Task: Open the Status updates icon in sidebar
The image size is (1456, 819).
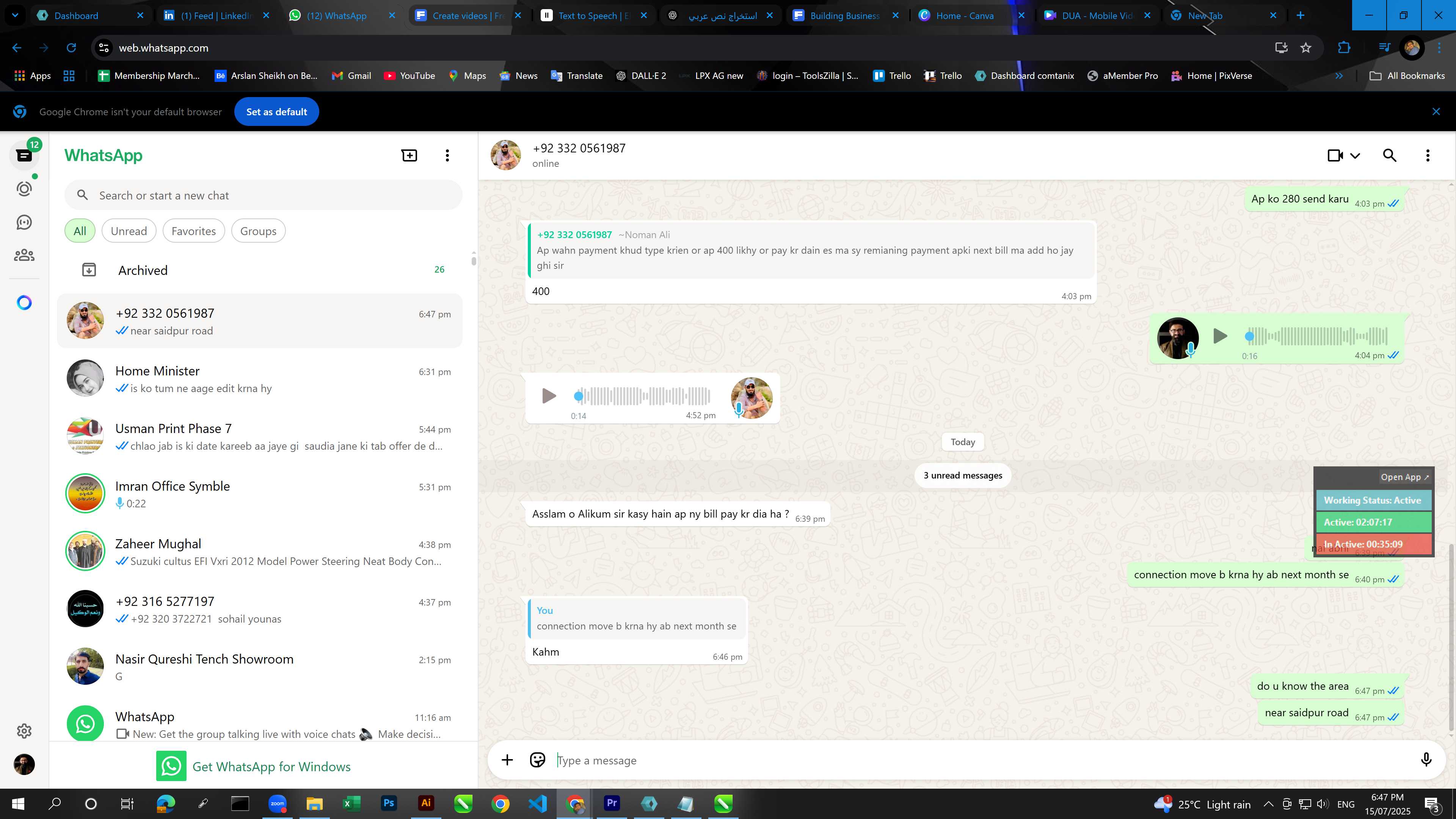Action: 24,189
